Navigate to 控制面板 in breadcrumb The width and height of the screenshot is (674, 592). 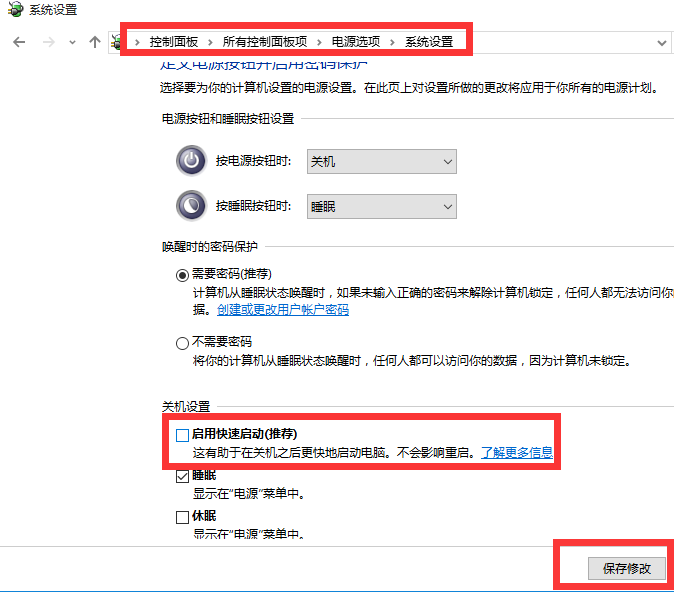pyautogui.click(x=173, y=42)
